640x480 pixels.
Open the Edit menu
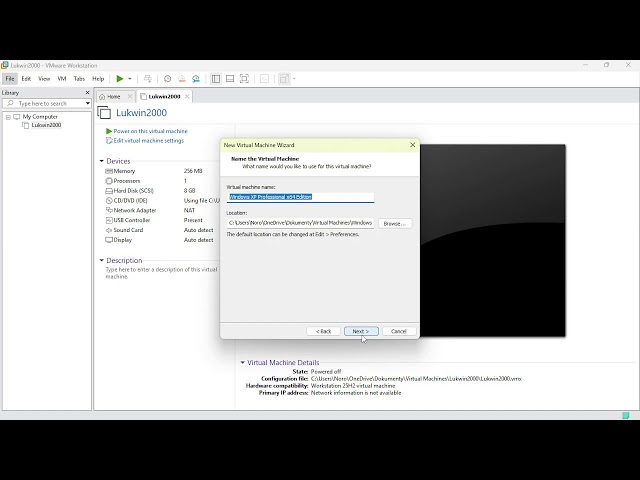26,79
